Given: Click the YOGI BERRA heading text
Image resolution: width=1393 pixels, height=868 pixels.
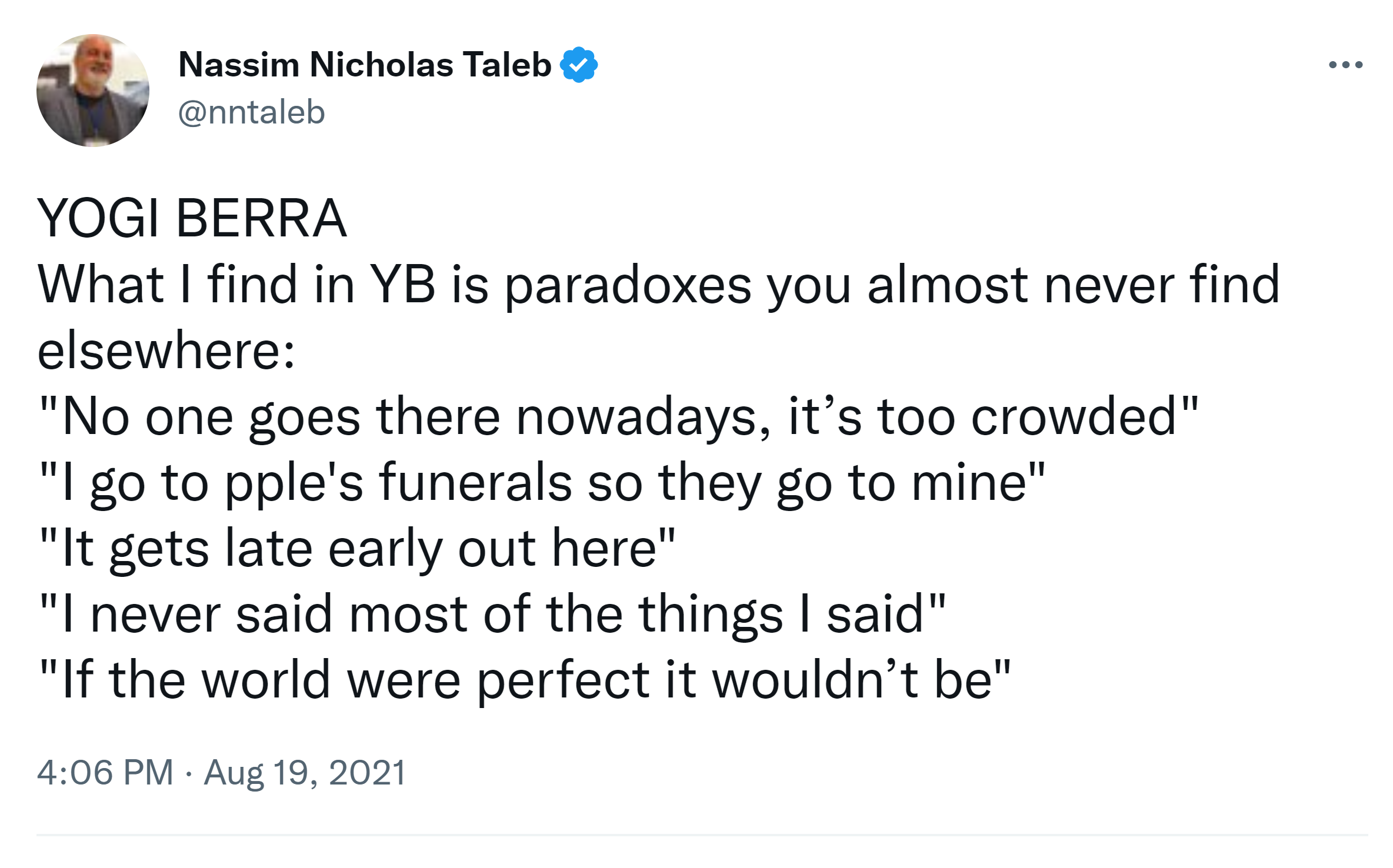Looking at the screenshot, I should point(192,218).
